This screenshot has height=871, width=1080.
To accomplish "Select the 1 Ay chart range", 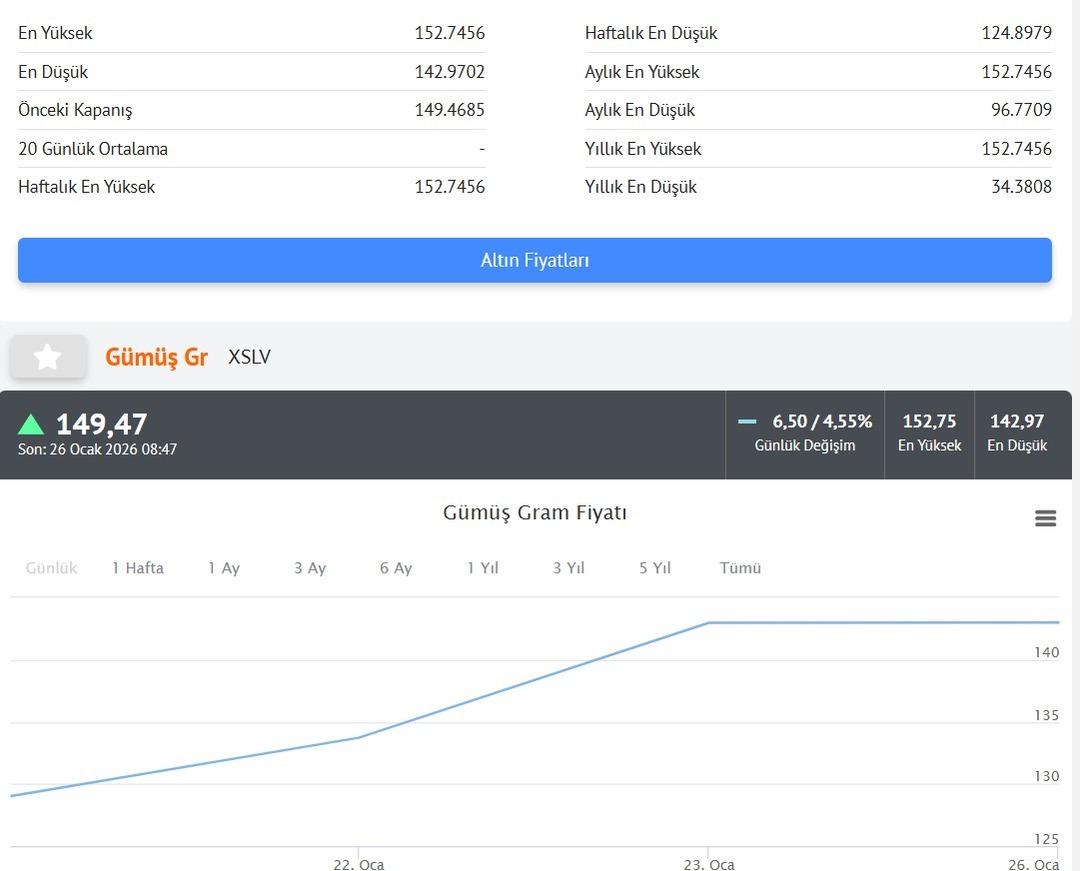I will (x=224, y=568).
